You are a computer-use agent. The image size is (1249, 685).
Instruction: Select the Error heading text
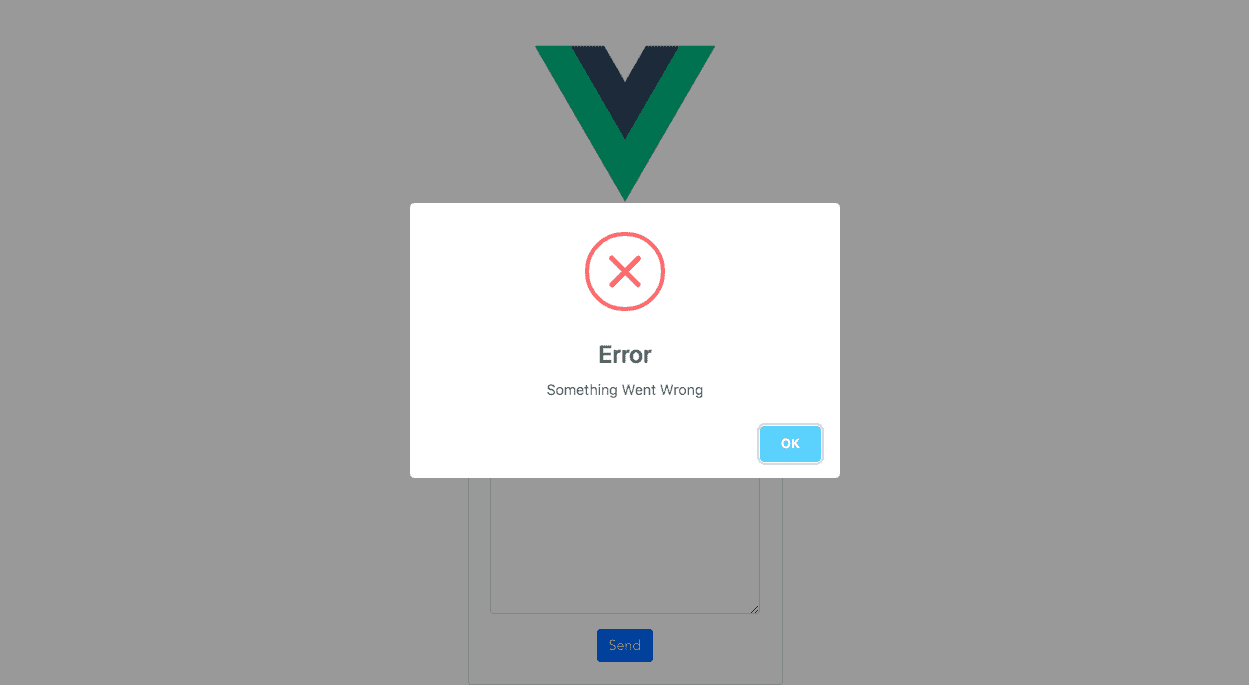click(x=625, y=355)
